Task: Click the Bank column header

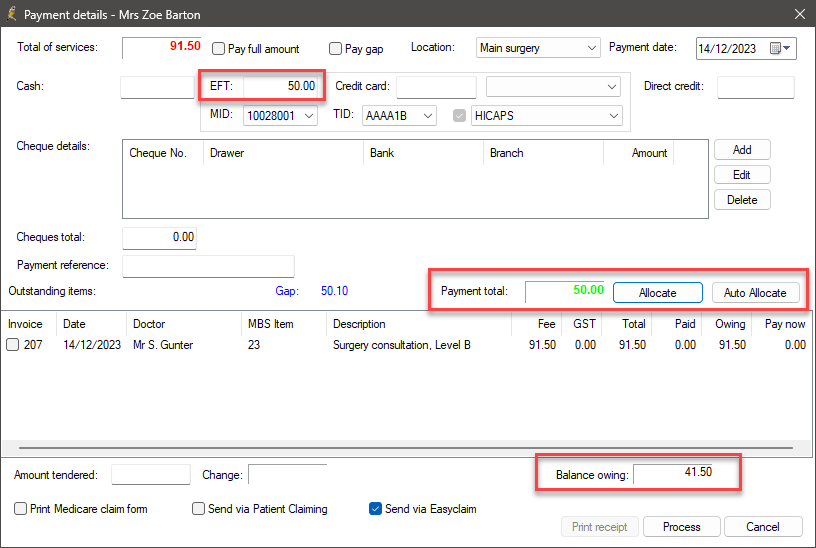Action: pyautogui.click(x=423, y=153)
